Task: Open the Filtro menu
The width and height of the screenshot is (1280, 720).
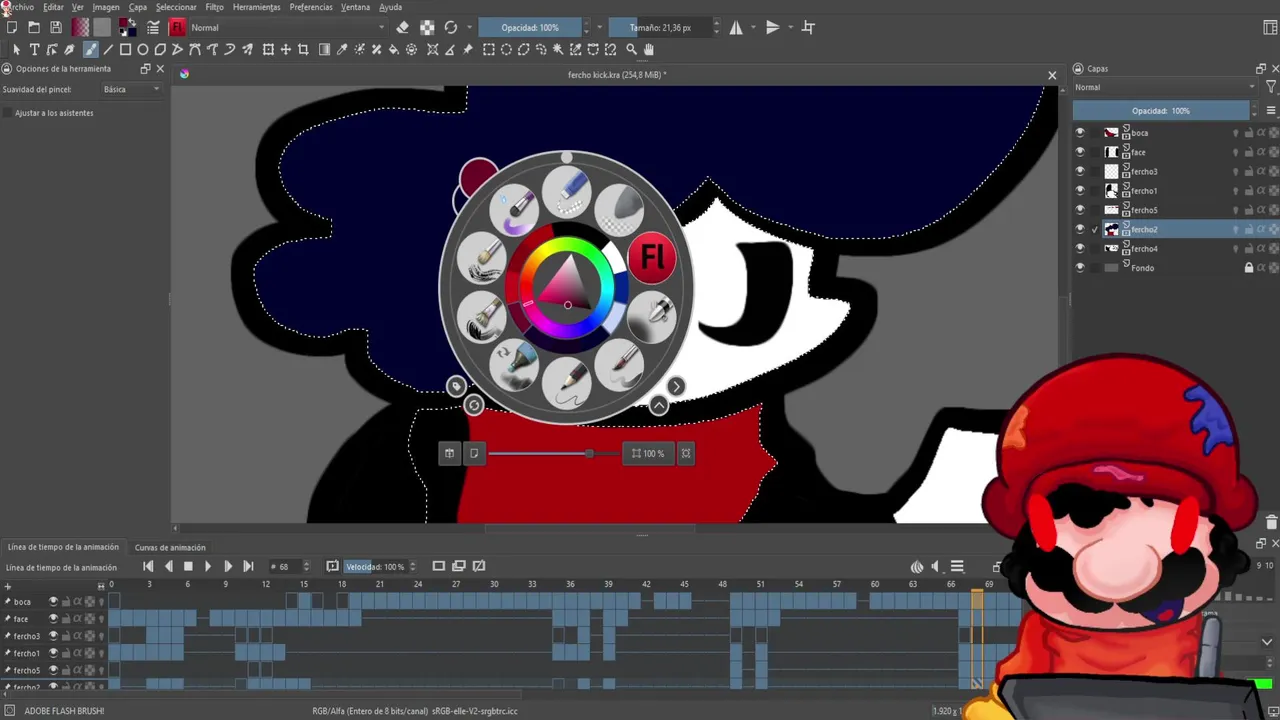Action: pos(215,7)
